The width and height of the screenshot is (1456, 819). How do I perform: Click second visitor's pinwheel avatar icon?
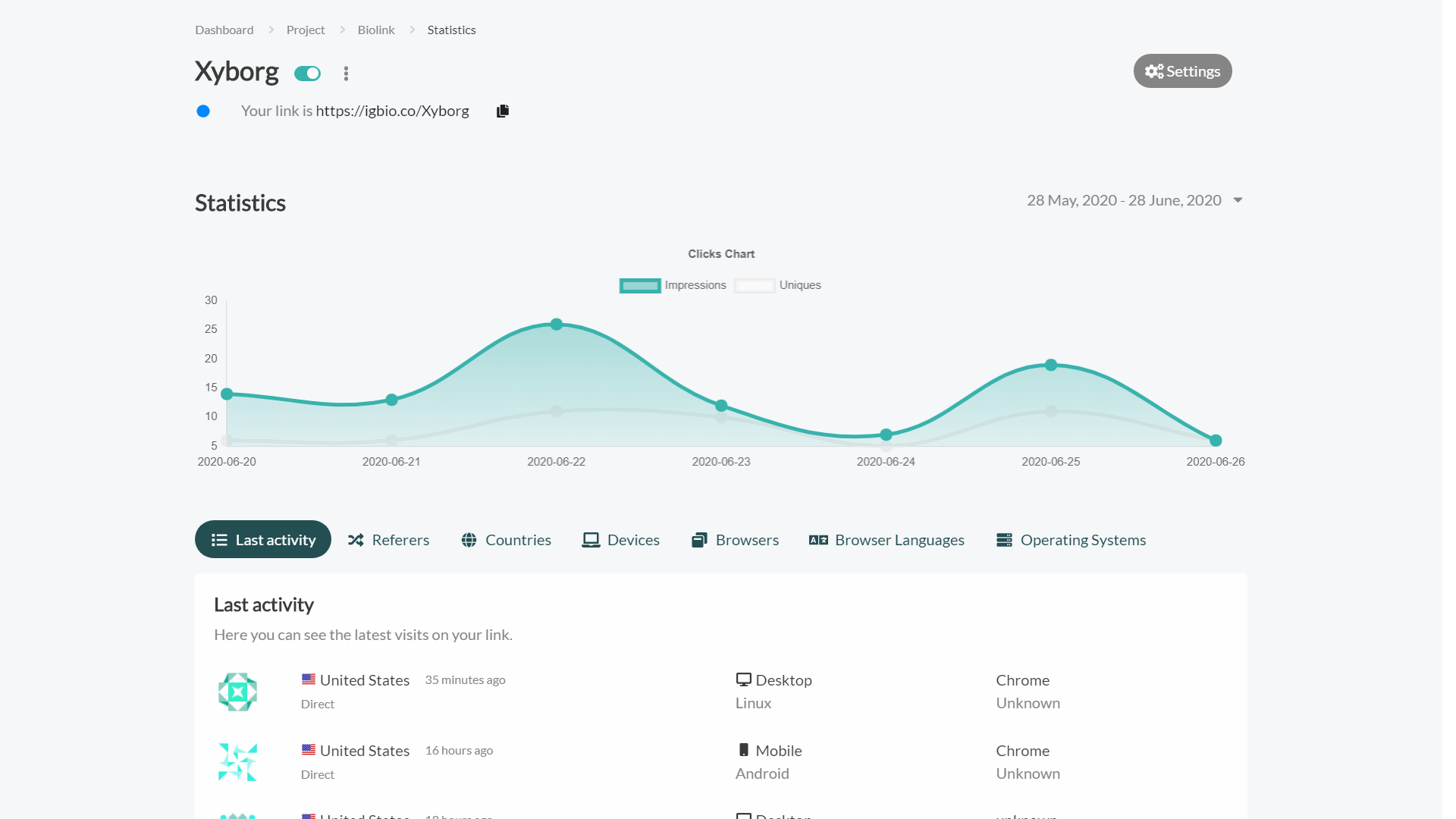pyautogui.click(x=237, y=762)
